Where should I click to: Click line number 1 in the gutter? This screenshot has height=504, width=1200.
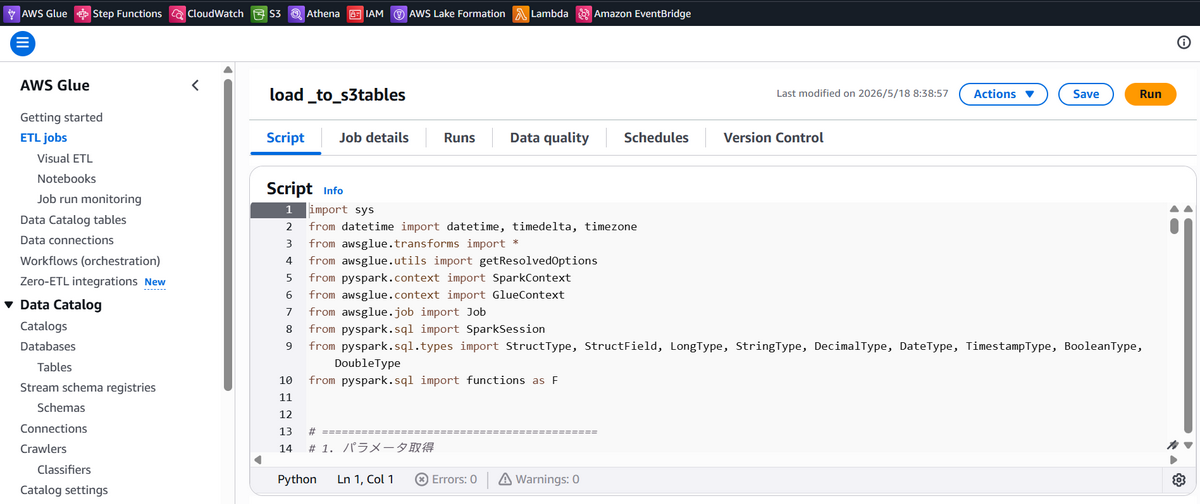pyautogui.click(x=289, y=210)
